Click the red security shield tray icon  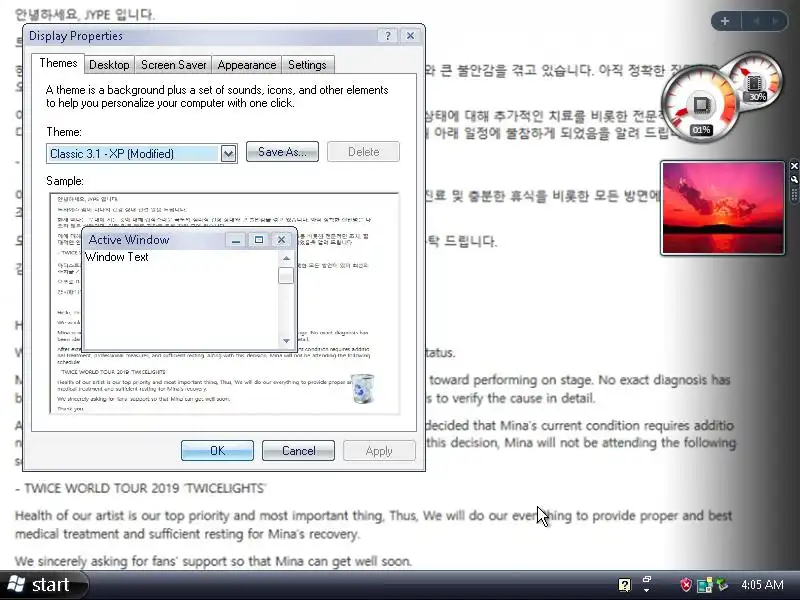[686, 585]
